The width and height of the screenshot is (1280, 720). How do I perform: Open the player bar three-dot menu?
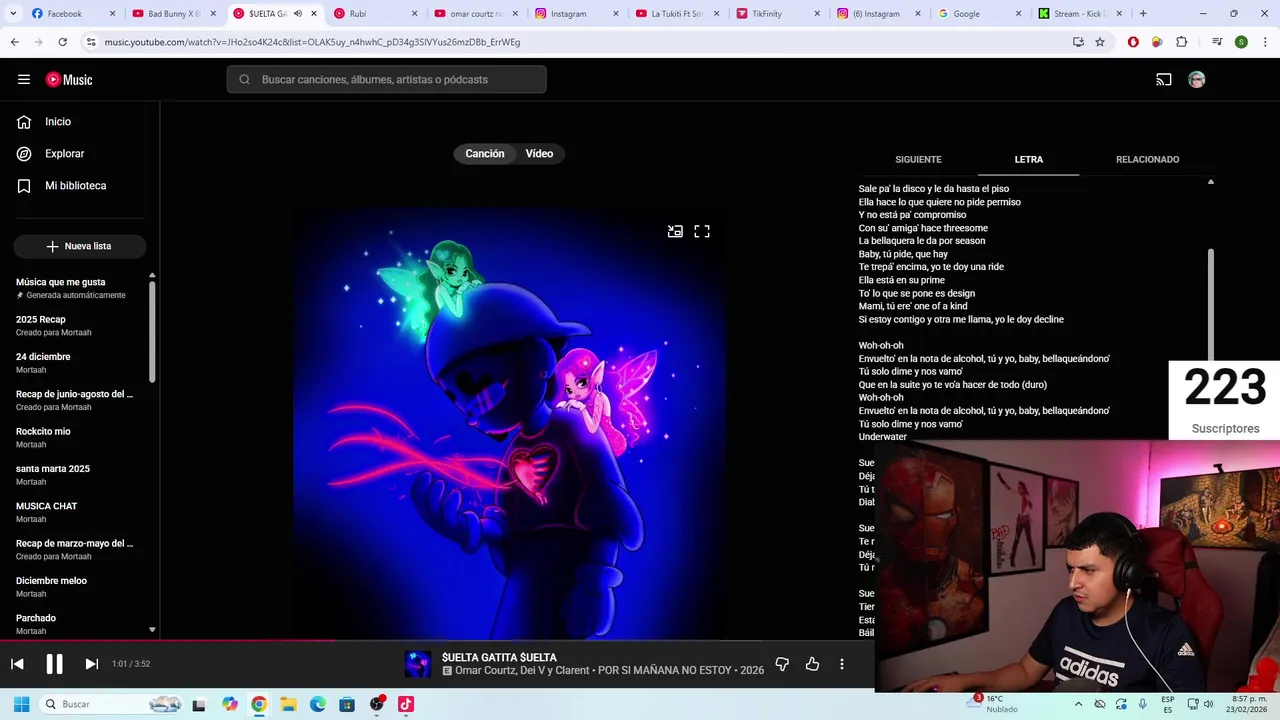(x=842, y=664)
